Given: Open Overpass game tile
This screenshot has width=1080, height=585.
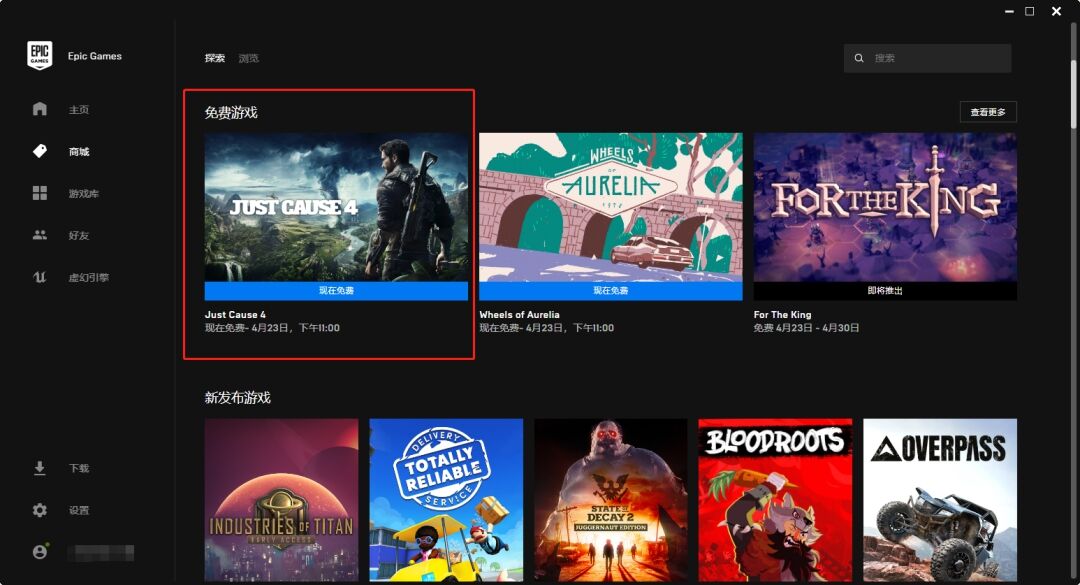Looking at the screenshot, I should [939, 500].
